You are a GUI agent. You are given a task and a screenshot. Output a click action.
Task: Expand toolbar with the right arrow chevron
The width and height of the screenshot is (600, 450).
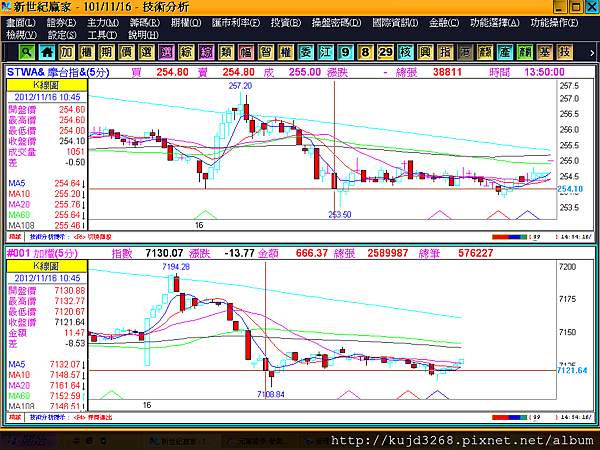pos(592,53)
